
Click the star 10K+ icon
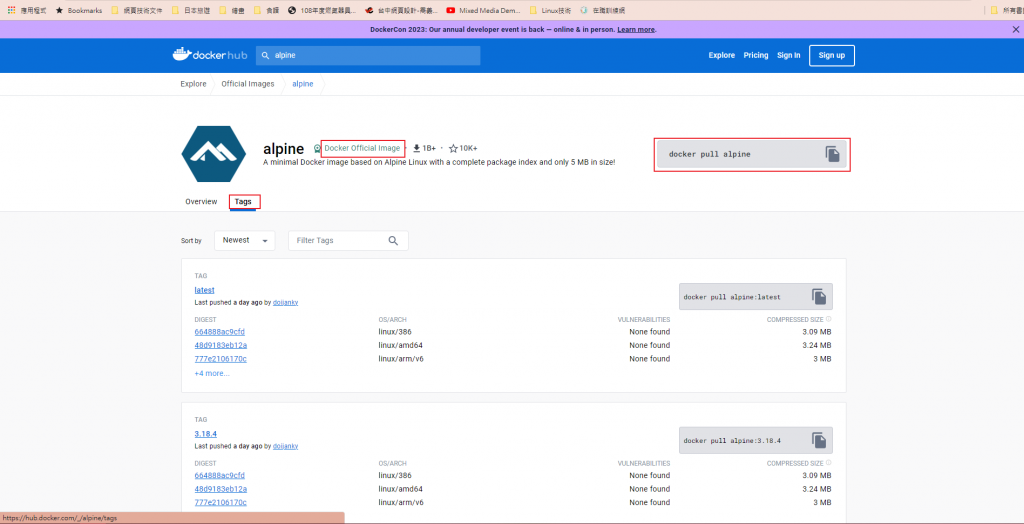(x=453, y=148)
